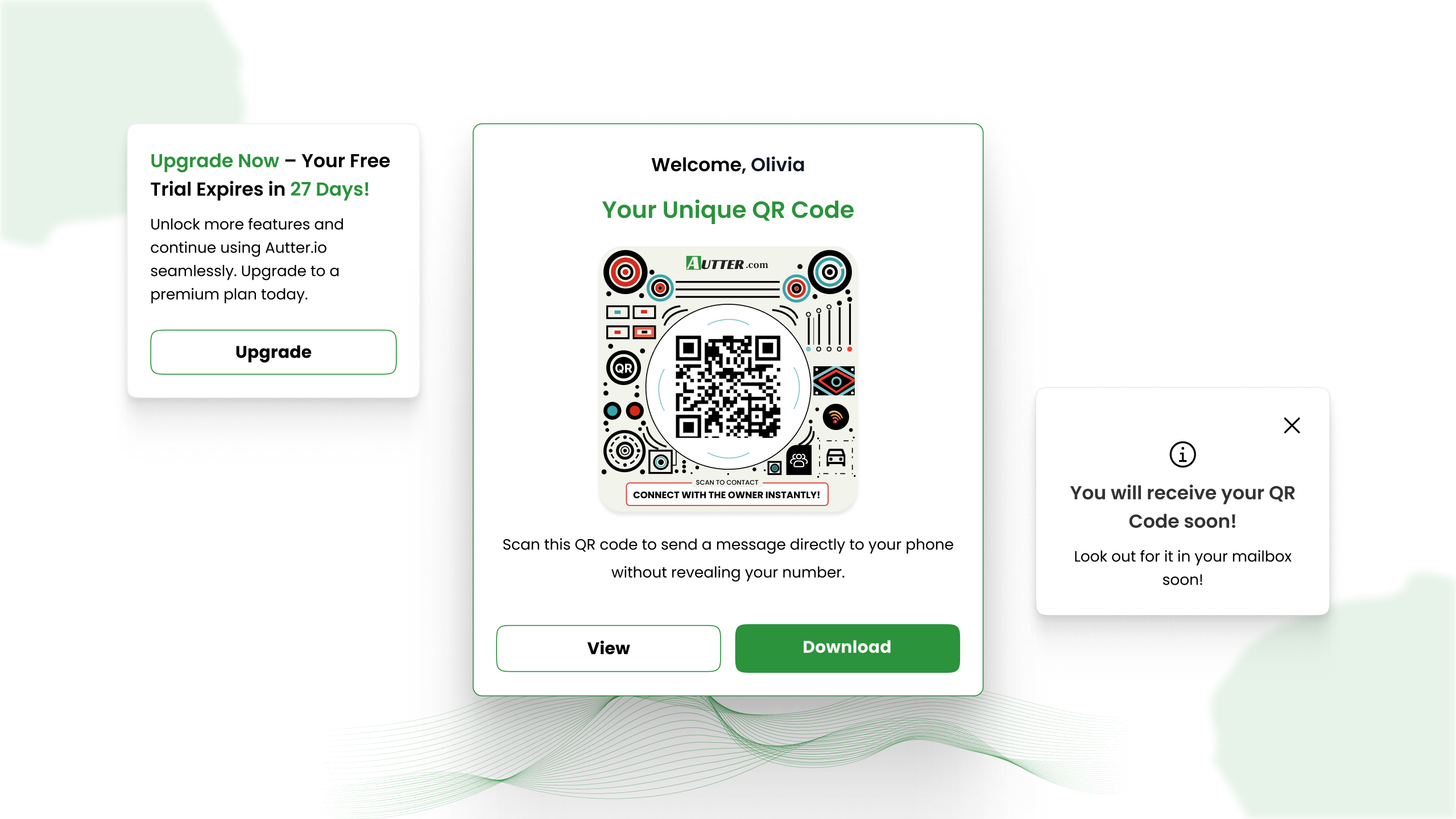Click the View button
Screen dimensions: 1456x819
608,648
